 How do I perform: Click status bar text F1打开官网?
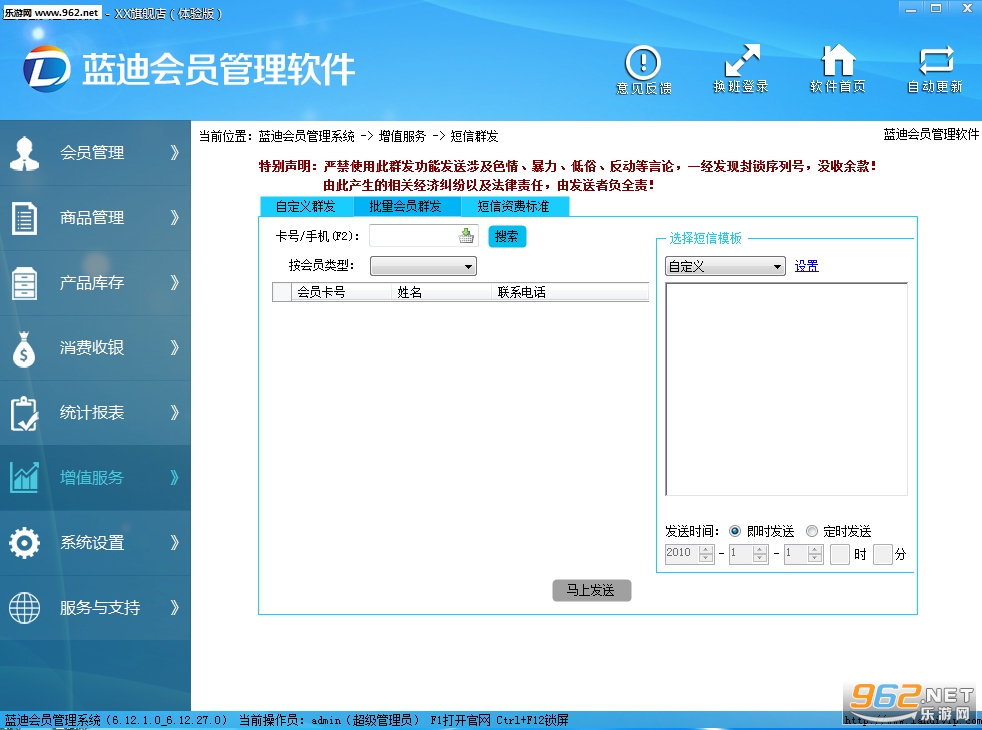(460, 720)
